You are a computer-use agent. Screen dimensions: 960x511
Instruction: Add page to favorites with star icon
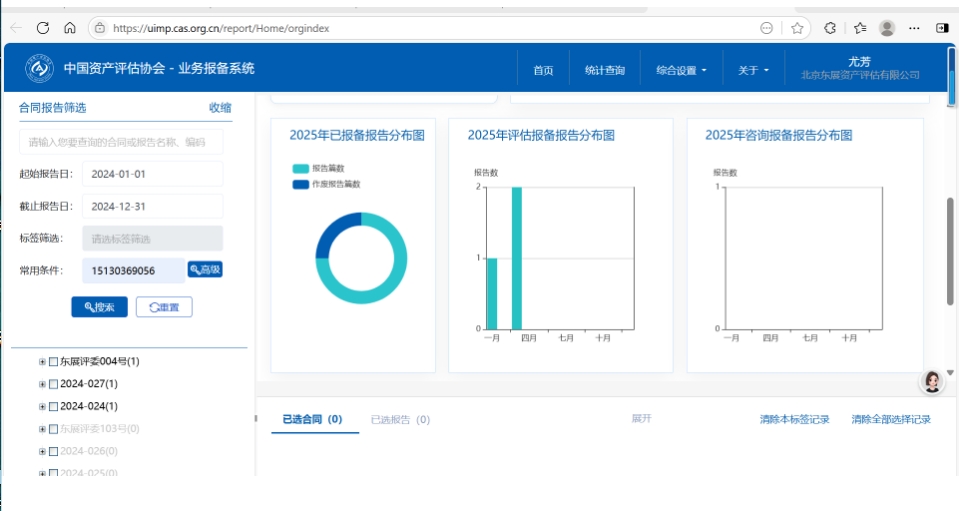point(797,28)
